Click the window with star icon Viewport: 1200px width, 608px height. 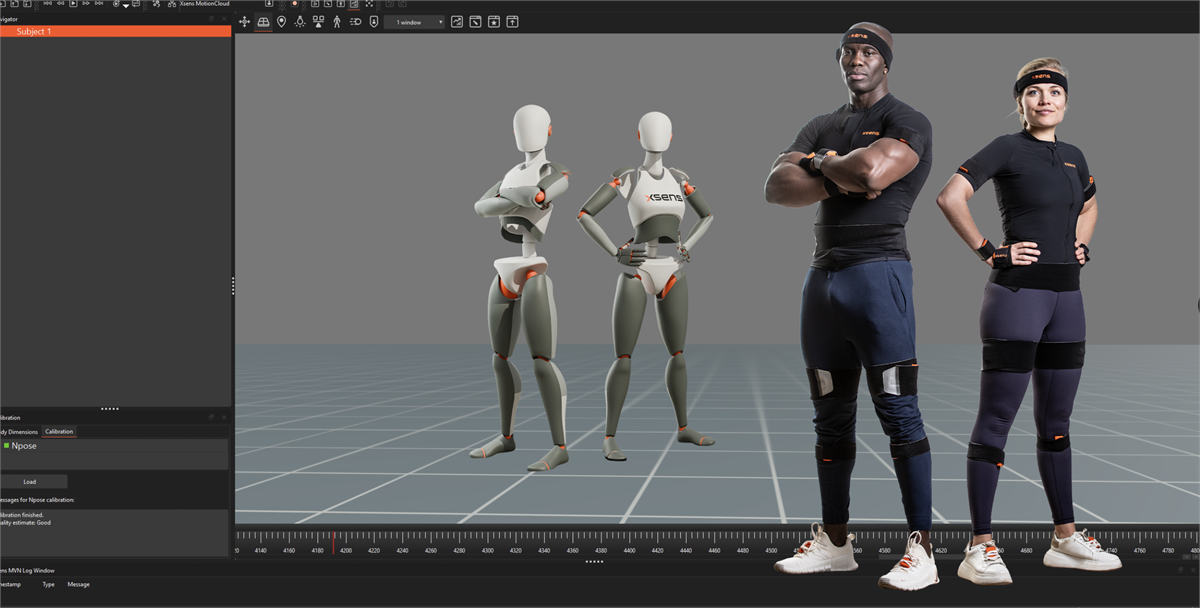tap(494, 21)
